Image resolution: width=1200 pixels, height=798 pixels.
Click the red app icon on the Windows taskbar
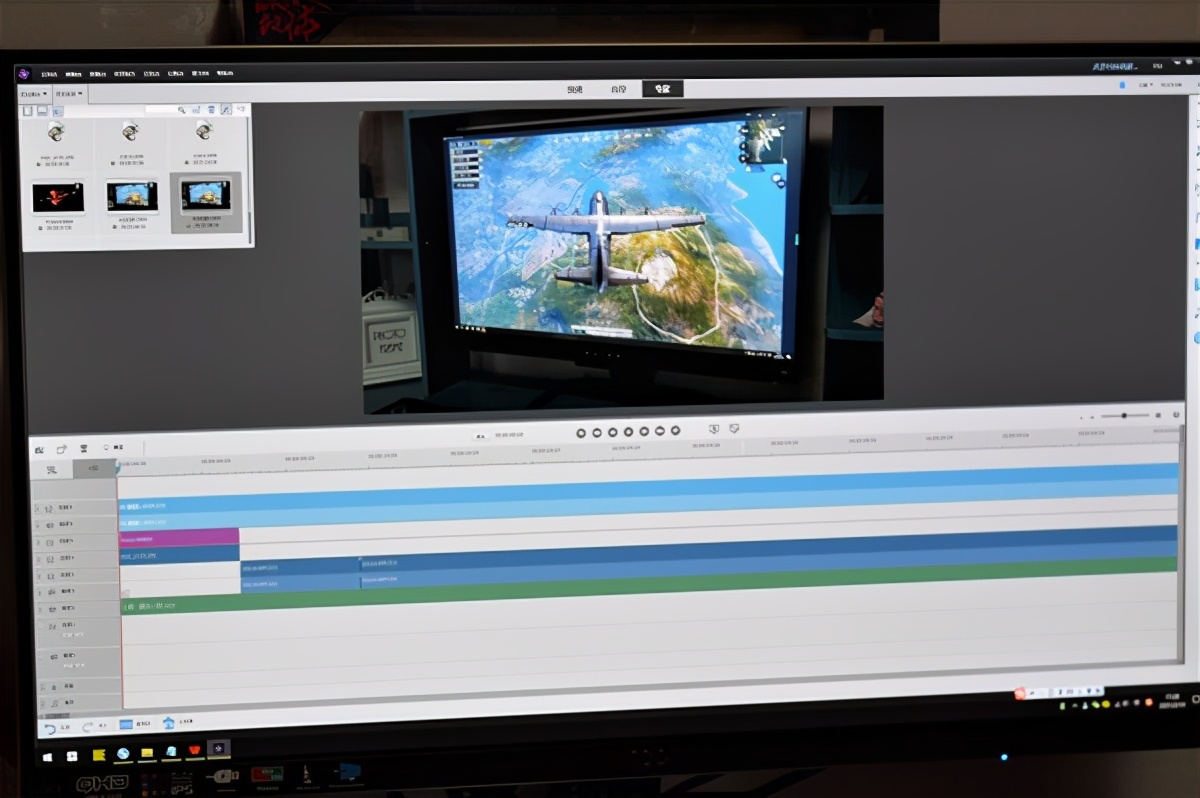[x=195, y=750]
